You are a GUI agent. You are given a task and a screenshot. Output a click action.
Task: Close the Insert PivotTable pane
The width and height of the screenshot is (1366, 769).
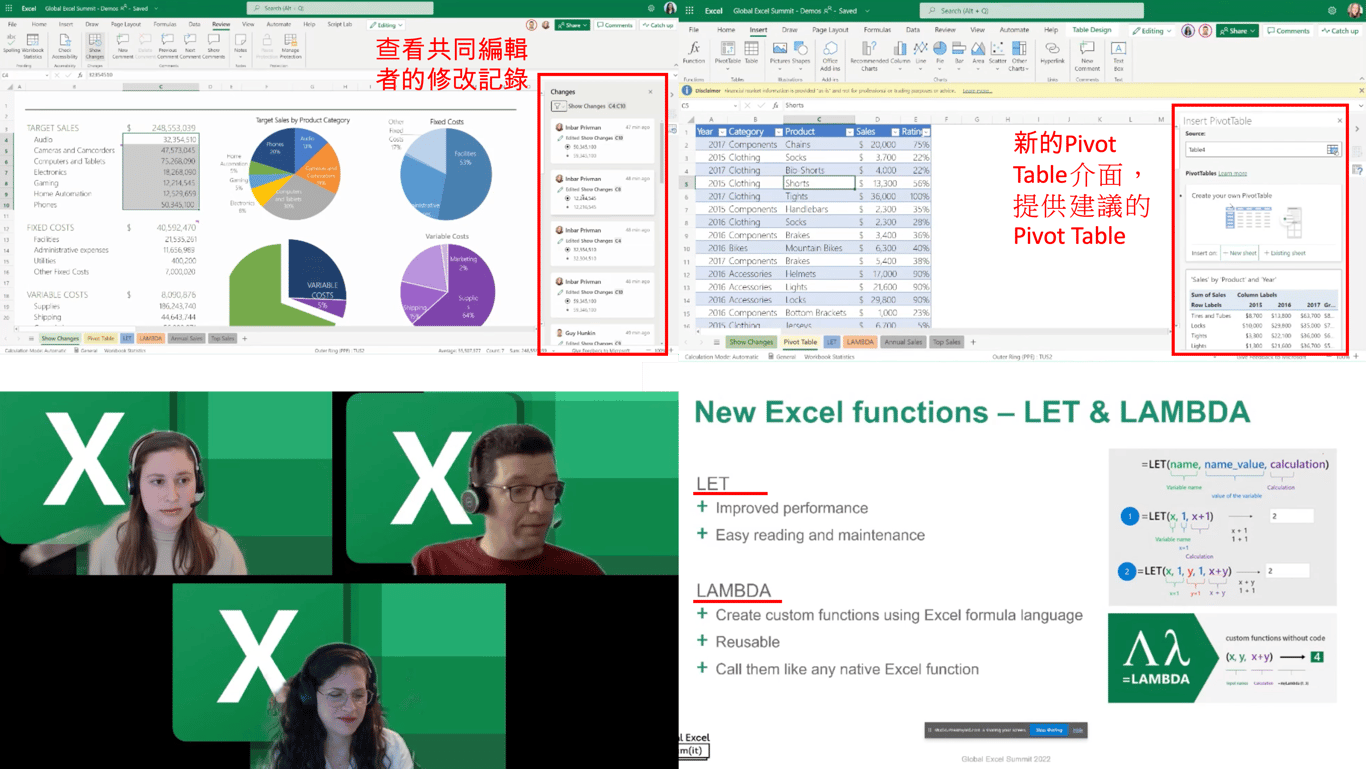(x=1340, y=121)
